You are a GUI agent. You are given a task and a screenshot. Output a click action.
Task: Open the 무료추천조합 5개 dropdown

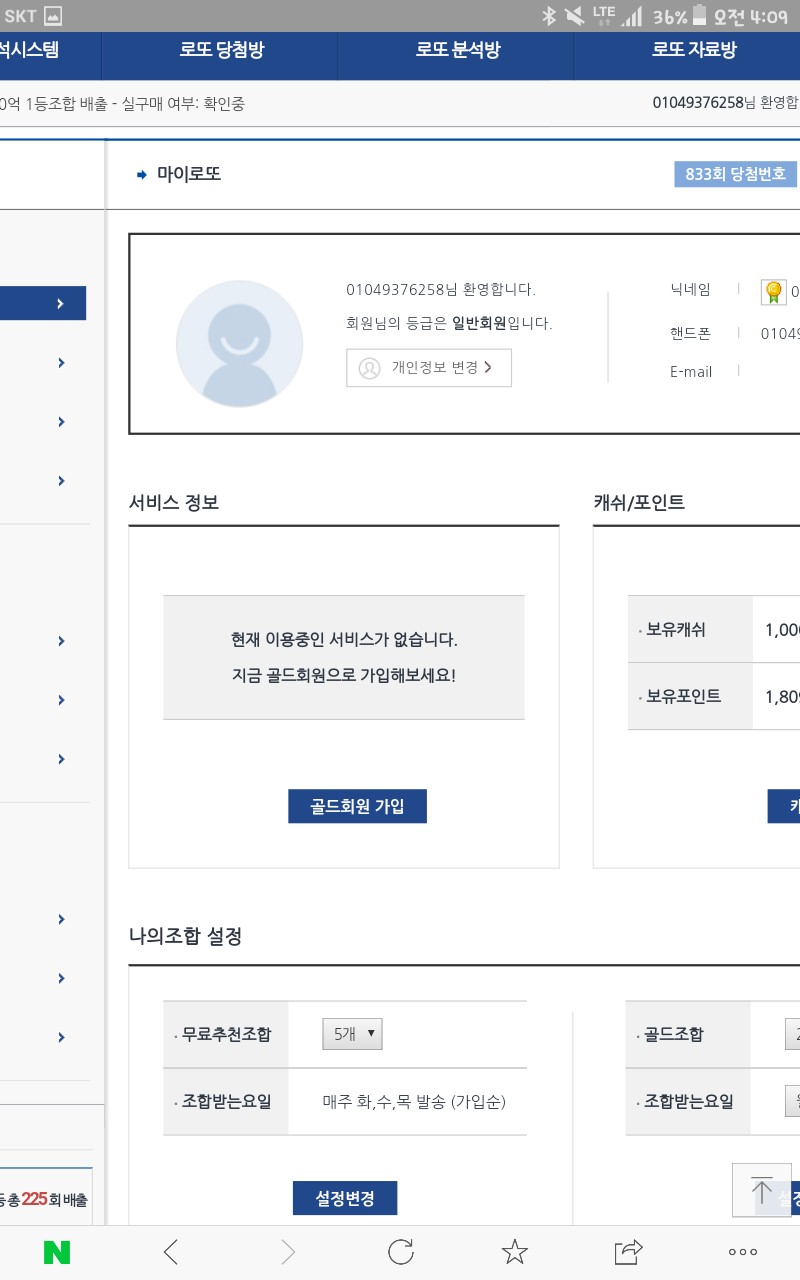pos(352,1035)
